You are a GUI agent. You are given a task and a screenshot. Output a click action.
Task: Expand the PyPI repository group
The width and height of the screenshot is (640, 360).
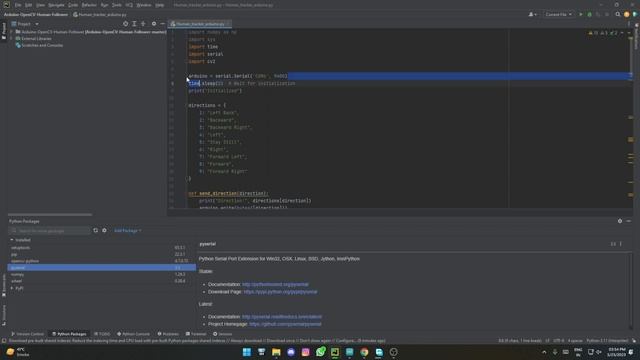pyautogui.click(x=12, y=288)
